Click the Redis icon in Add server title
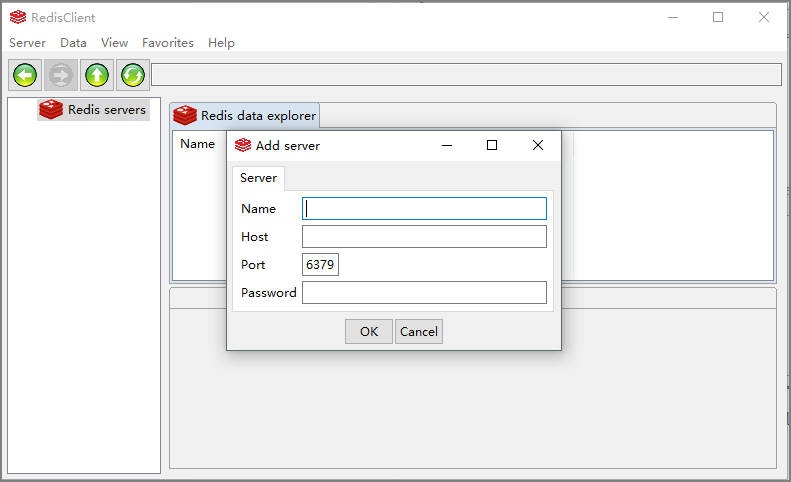Image resolution: width=791 pixels, height=482 pixels. 243,145
